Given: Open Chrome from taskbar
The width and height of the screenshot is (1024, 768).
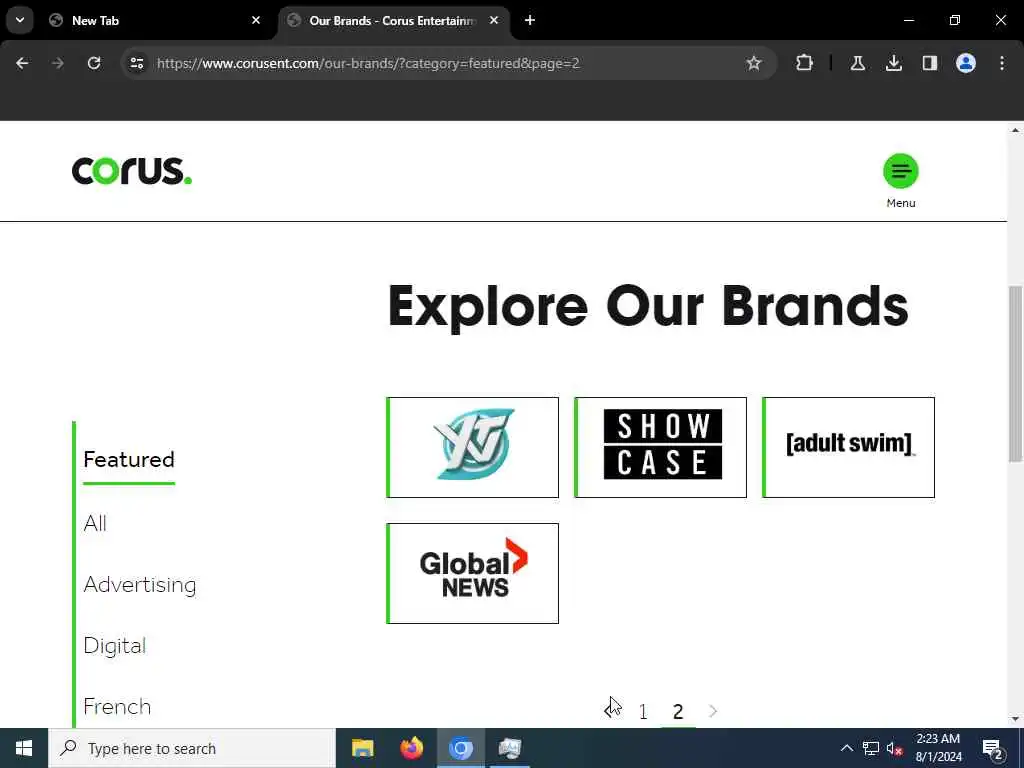Looking at the screenshot, I should [x=460, y=748].
